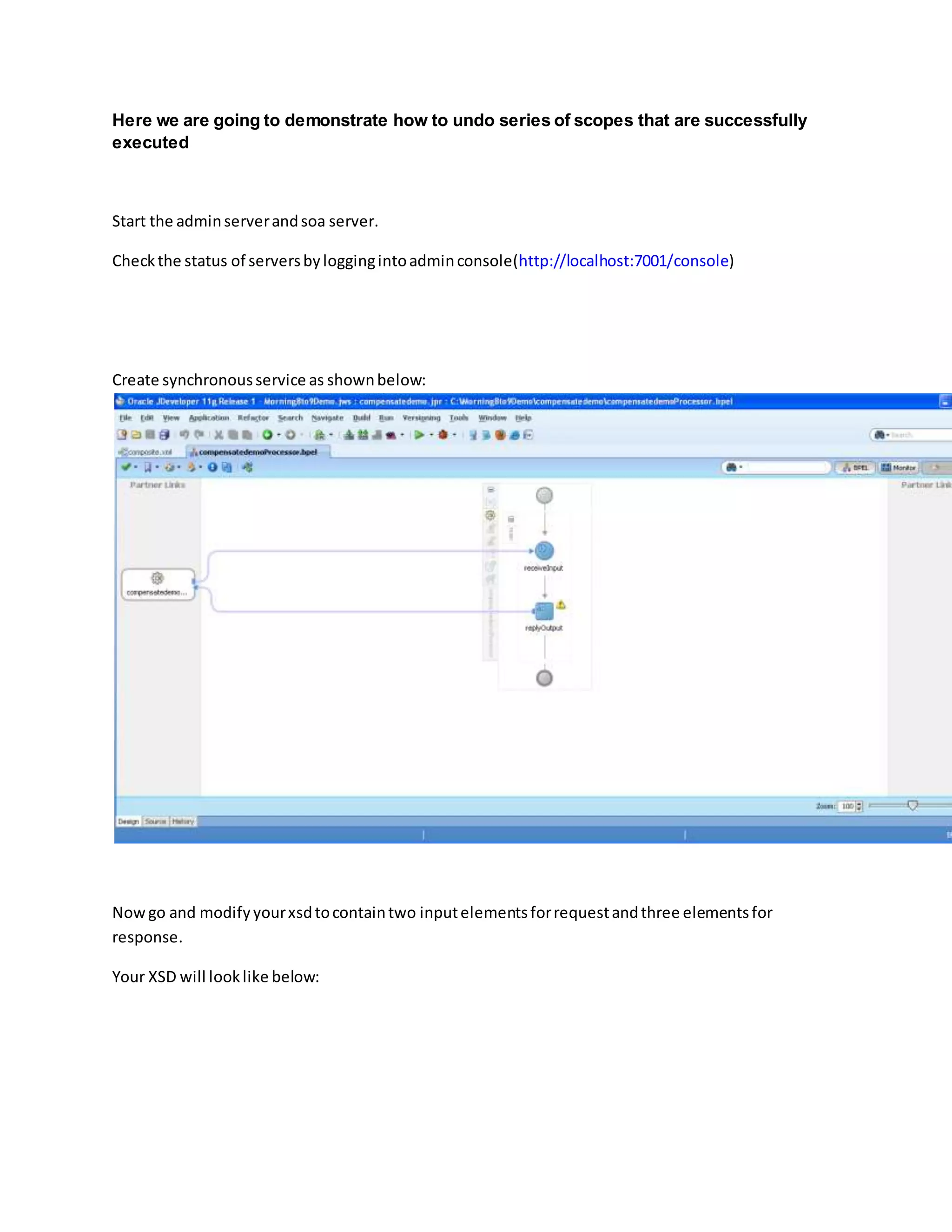Click the Undo toolbar icon
Viewport: 952px width, 1232px height.
click(x=185, y=434)
